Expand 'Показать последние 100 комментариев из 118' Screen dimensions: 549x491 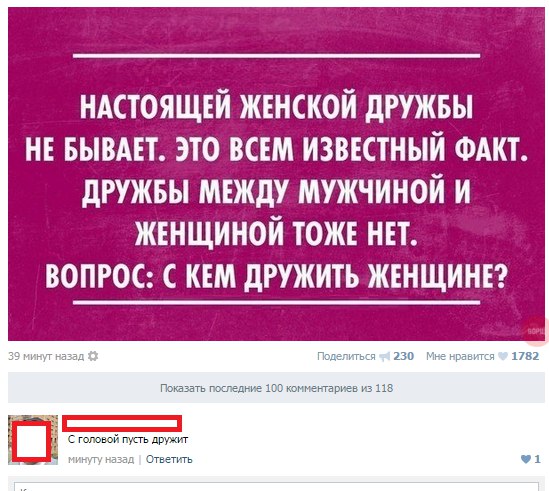click(x=276, y=388)
